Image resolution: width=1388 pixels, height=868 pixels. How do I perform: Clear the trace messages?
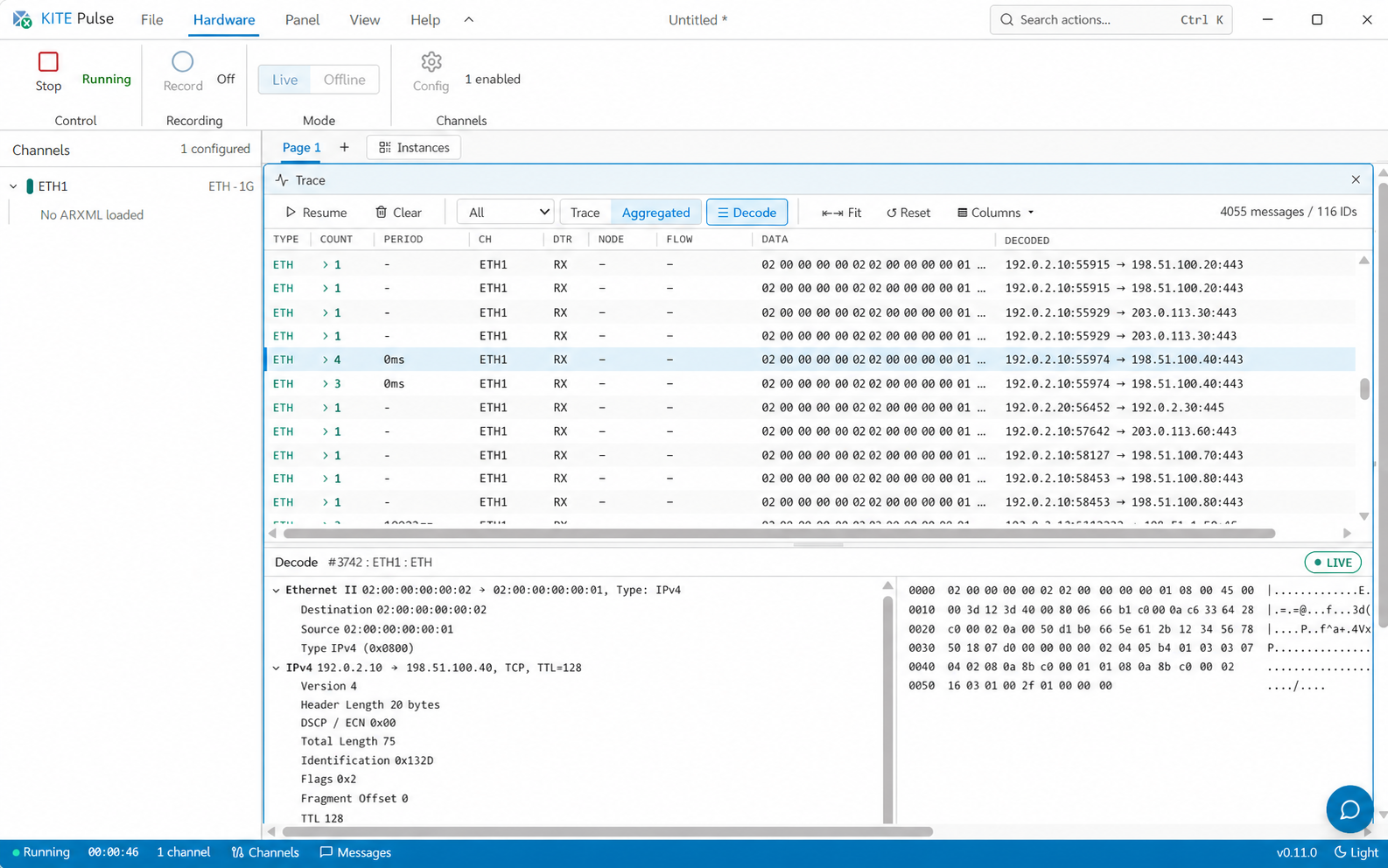[398, 212]
